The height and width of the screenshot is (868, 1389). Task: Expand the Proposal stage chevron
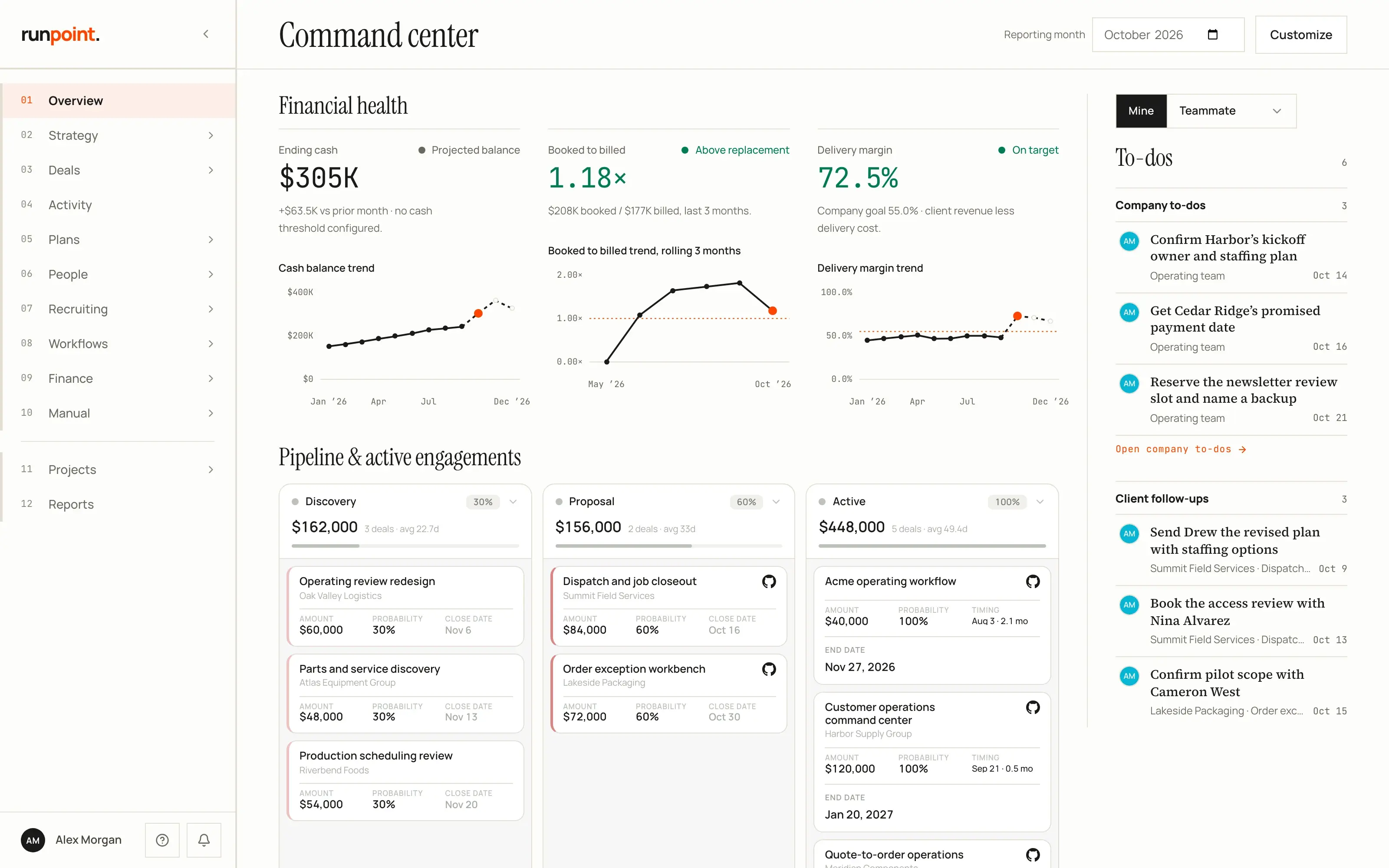pyautogui.click(x=776, y=502)
